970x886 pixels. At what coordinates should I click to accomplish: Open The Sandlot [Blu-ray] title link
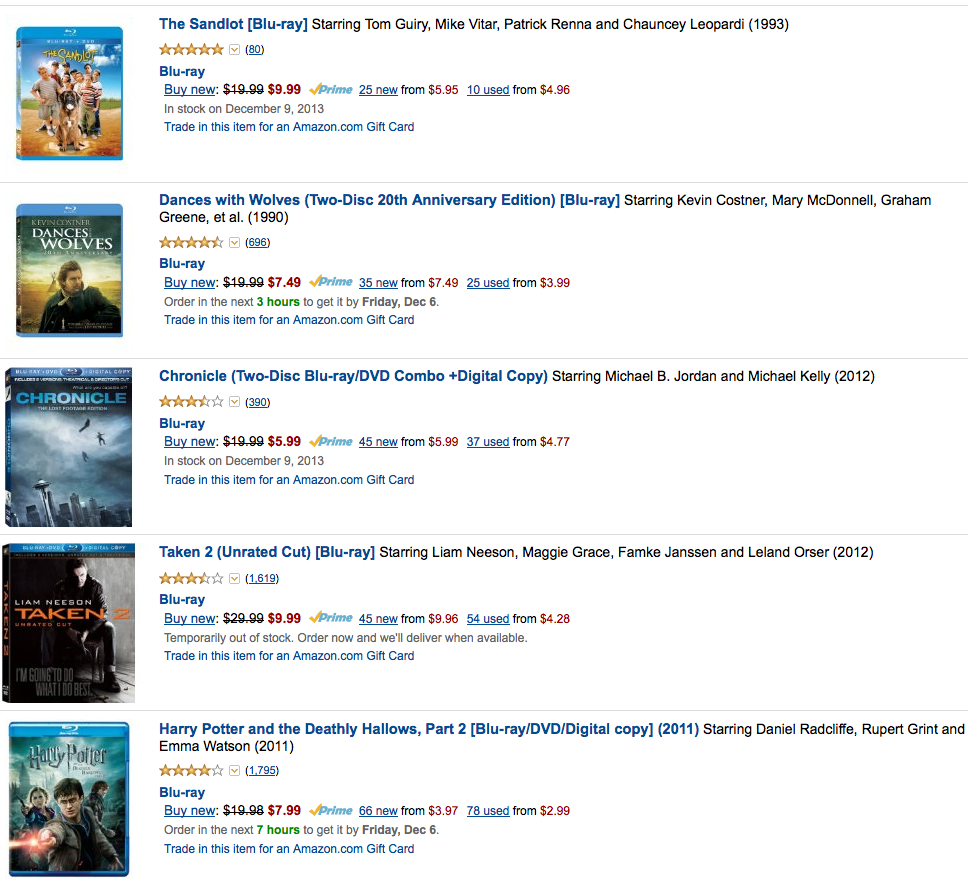(x=233, y=24)
